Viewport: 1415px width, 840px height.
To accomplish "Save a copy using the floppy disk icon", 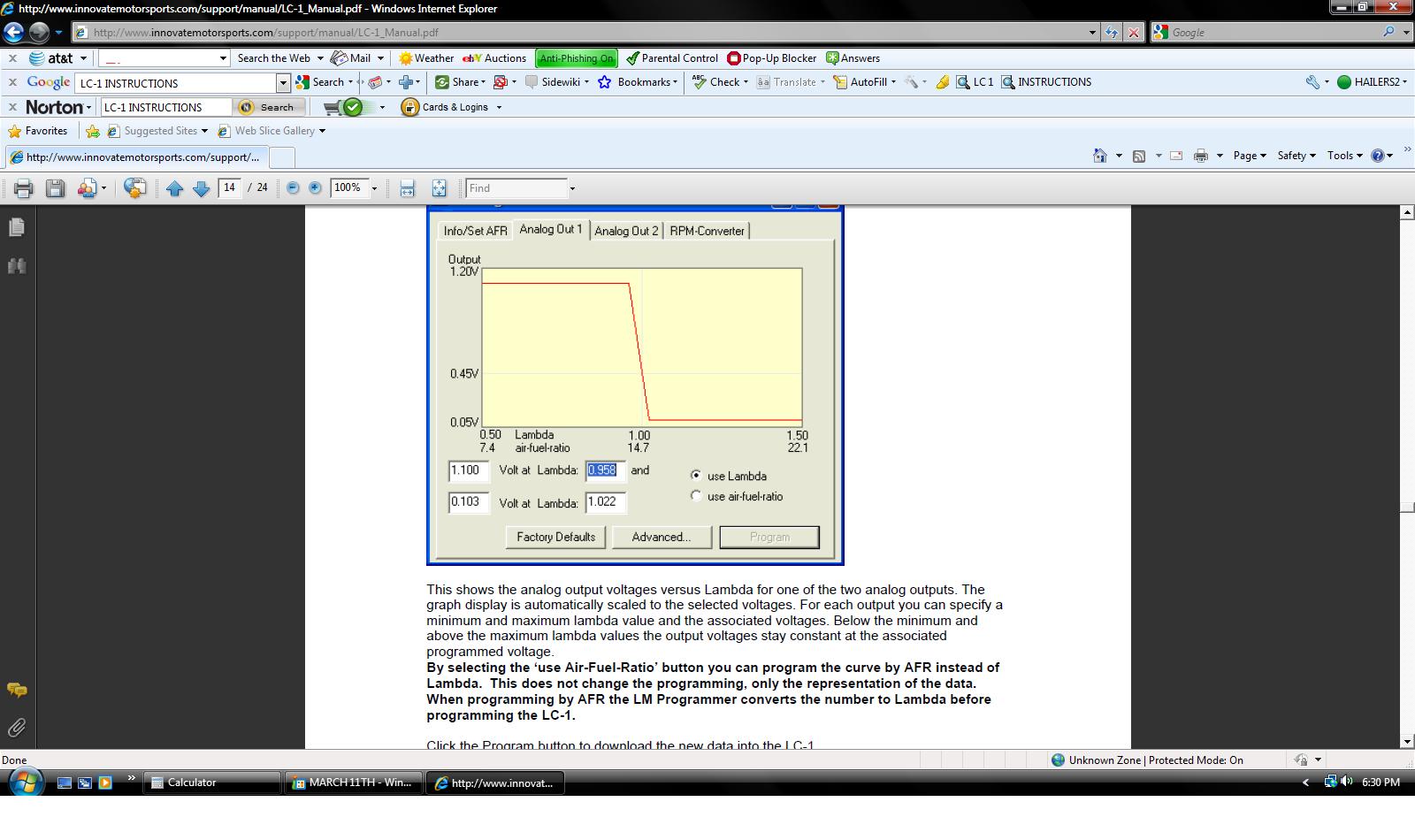I will point(55,188).
